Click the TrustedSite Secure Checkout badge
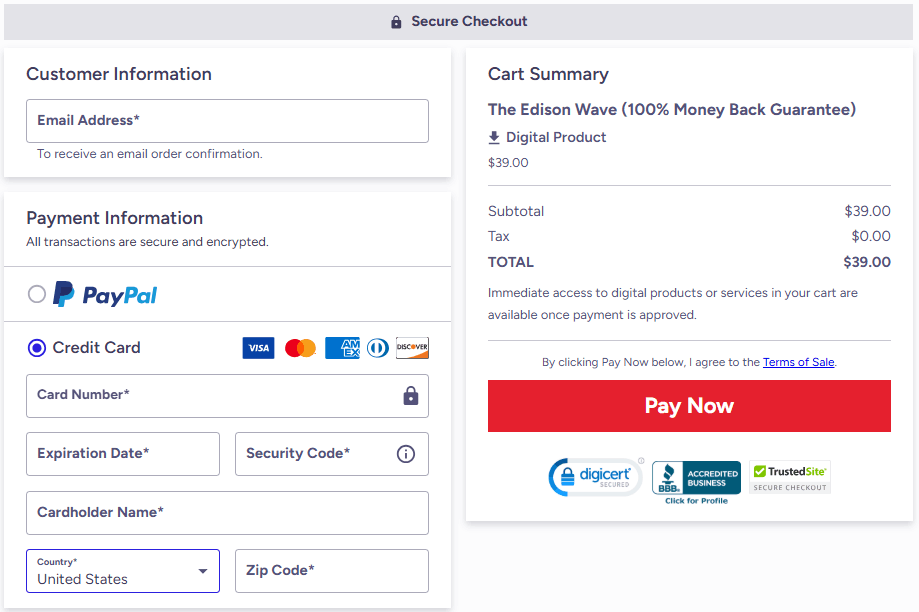The image size is (919, 612). click(x=789, y=477)
